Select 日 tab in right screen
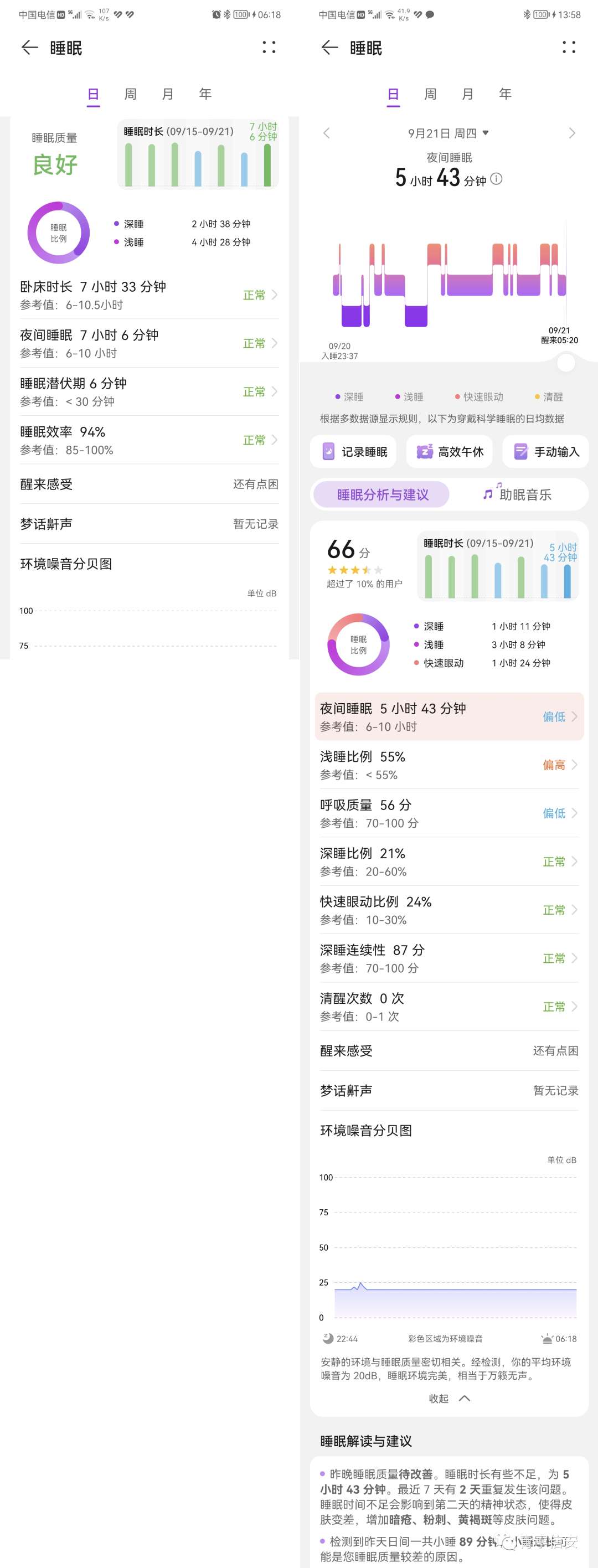The height and width of the screenshot is (1568, 598). click(x=393, y=94)
